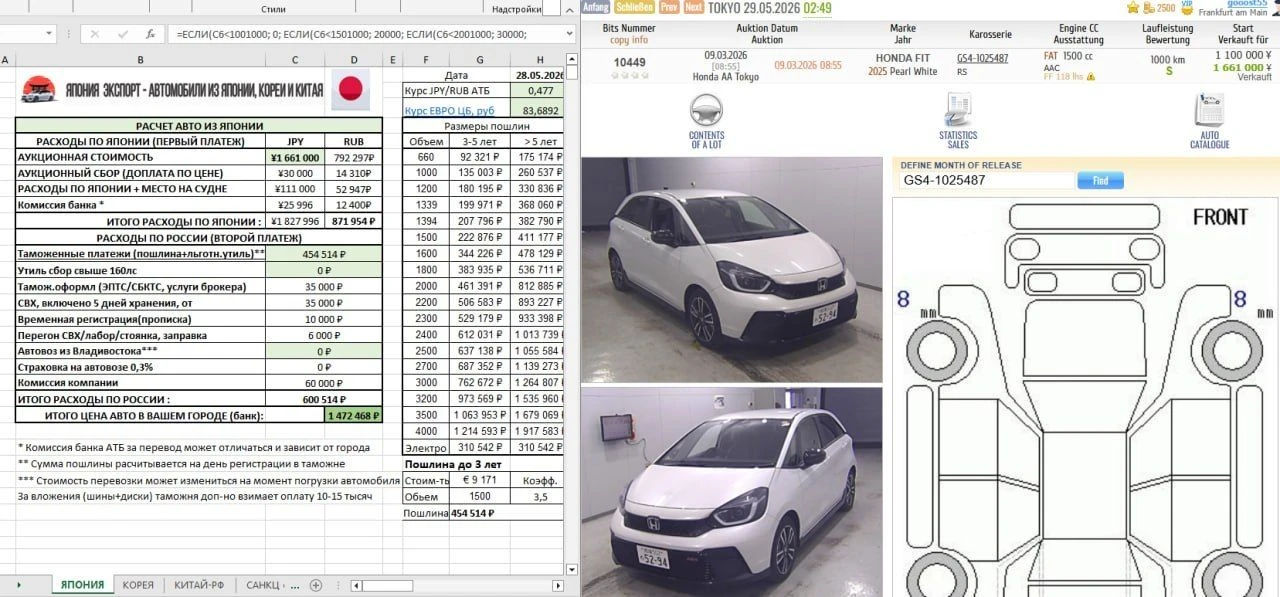
Task: Click the lot number 10449
Action: [x=630, y=62]
